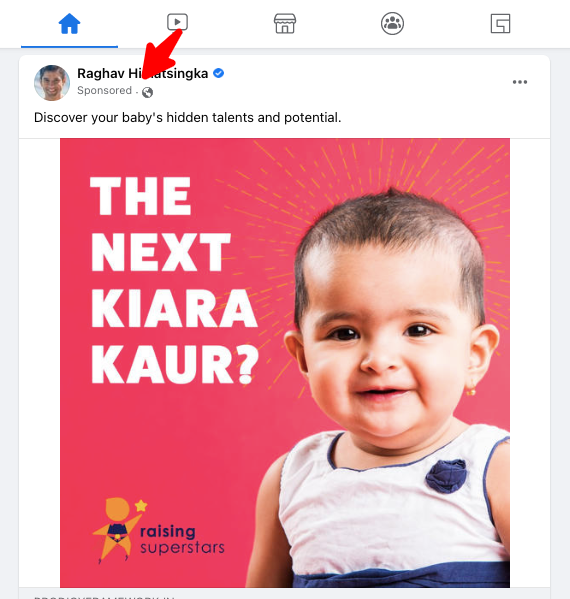Viewport: 570px width, 599px height.
Task: Click the Sponsored label
Action: 104,91
